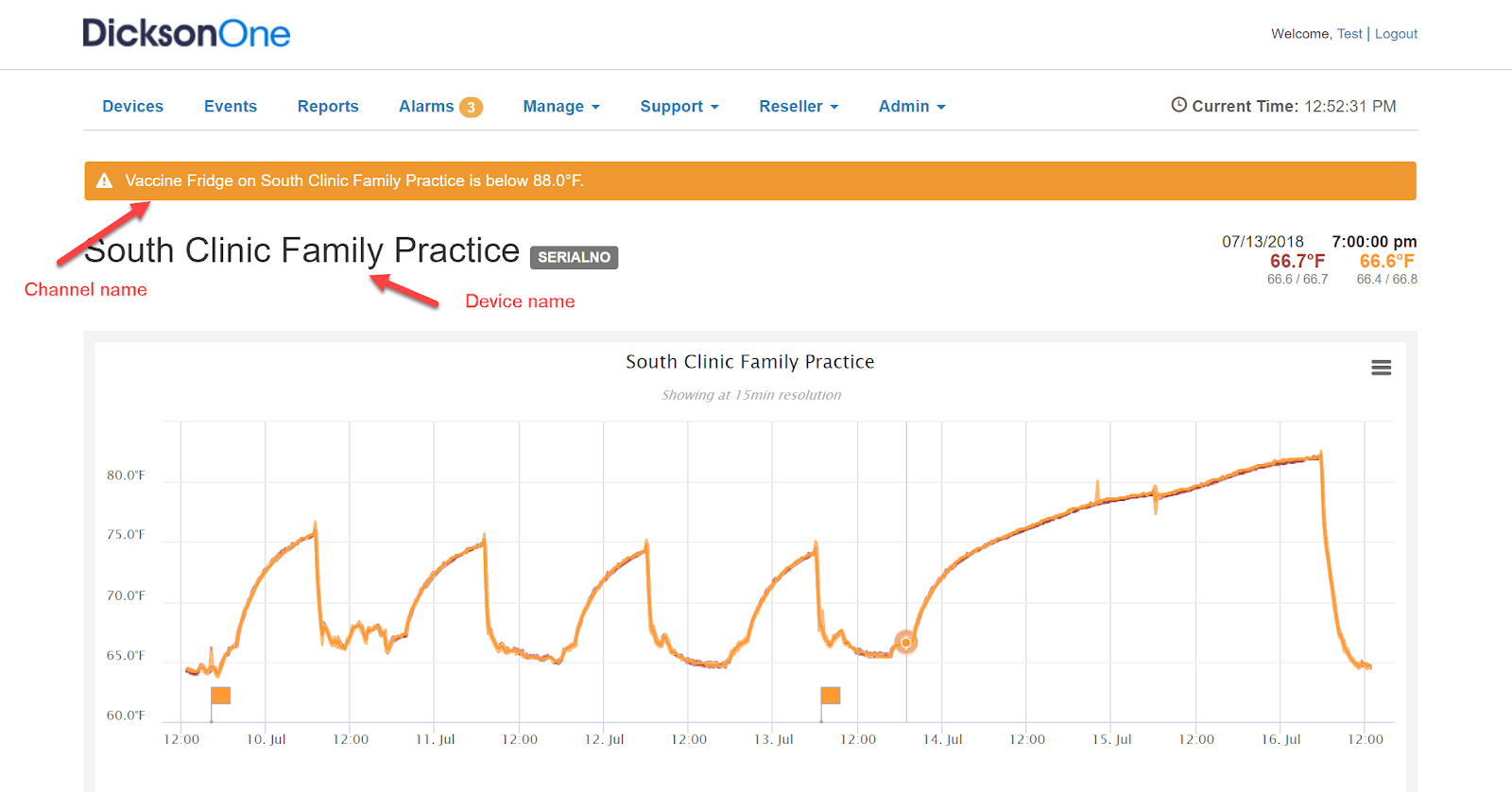Click the first orange flag marker near 9 Jul
The image size is (1512, 792).
click(x=220, y=696)
